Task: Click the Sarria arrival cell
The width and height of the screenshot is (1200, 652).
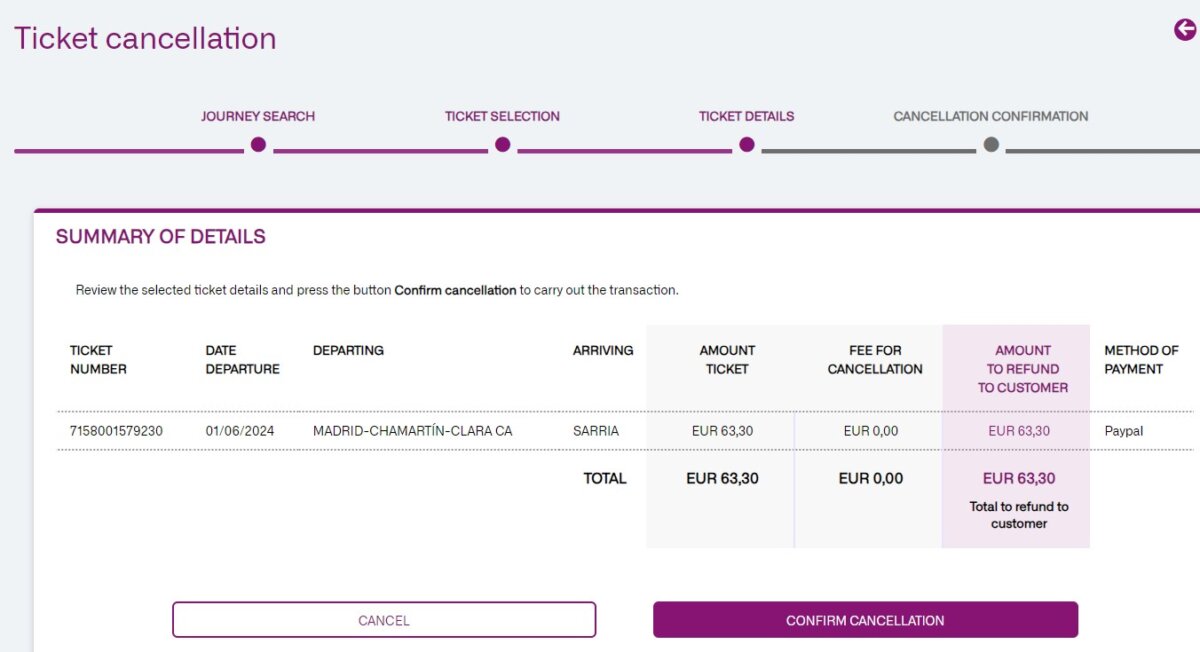Action: 596,431
